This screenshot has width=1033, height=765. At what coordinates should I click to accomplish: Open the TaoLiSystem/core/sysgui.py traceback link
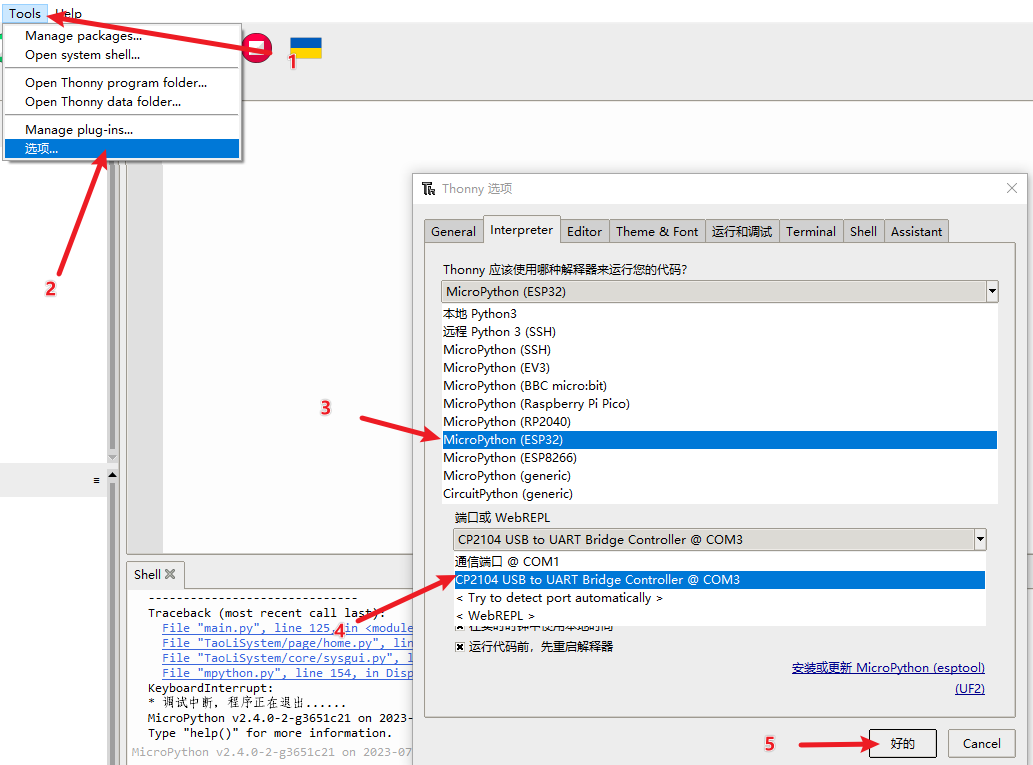click(287, 658)
